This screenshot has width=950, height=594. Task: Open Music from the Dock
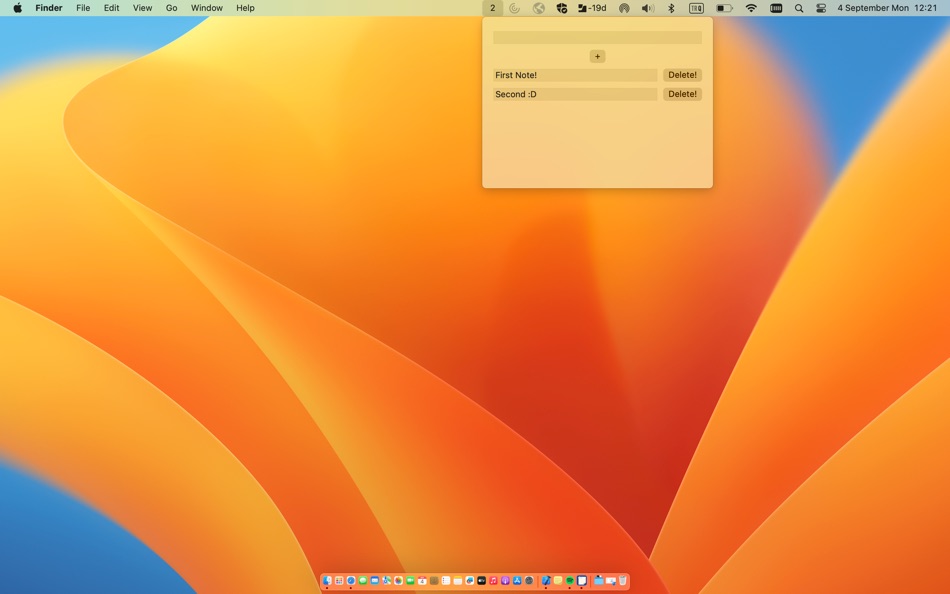(492, 580)
